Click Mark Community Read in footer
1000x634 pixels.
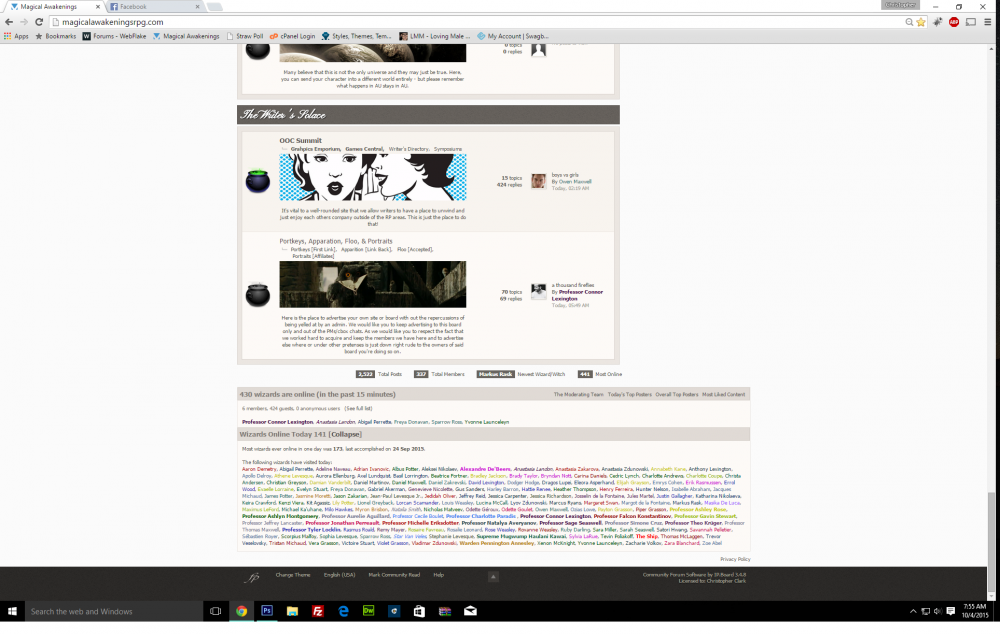394,575
